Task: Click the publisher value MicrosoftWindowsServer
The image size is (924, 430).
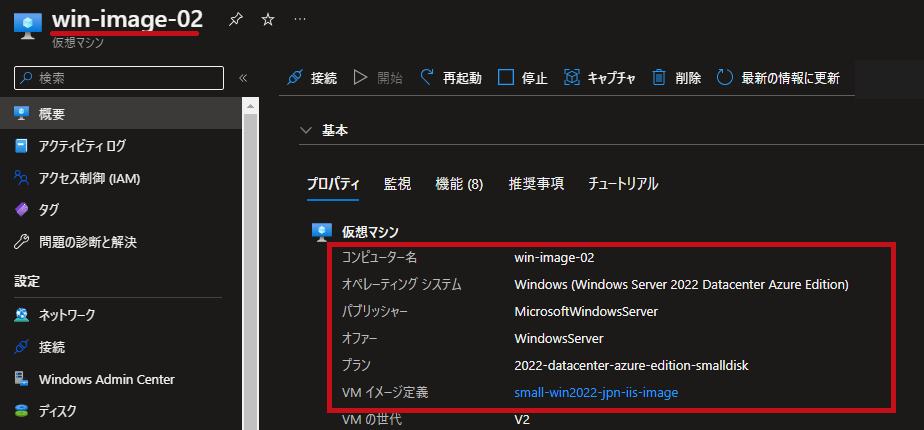Action: tap(586, 312)
